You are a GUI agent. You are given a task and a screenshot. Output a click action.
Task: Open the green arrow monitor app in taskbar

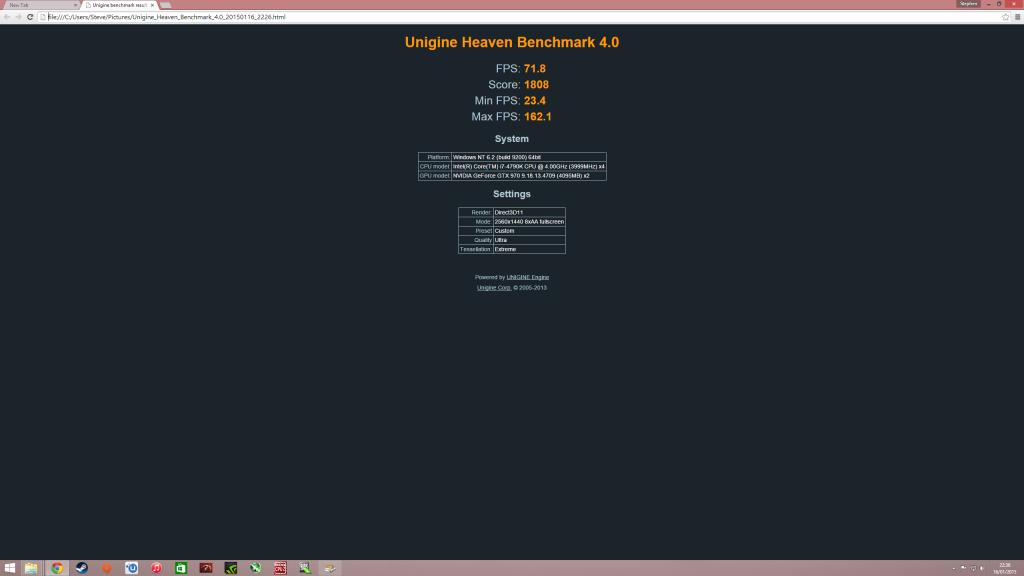pyautogui.click(x=305, y=568)
